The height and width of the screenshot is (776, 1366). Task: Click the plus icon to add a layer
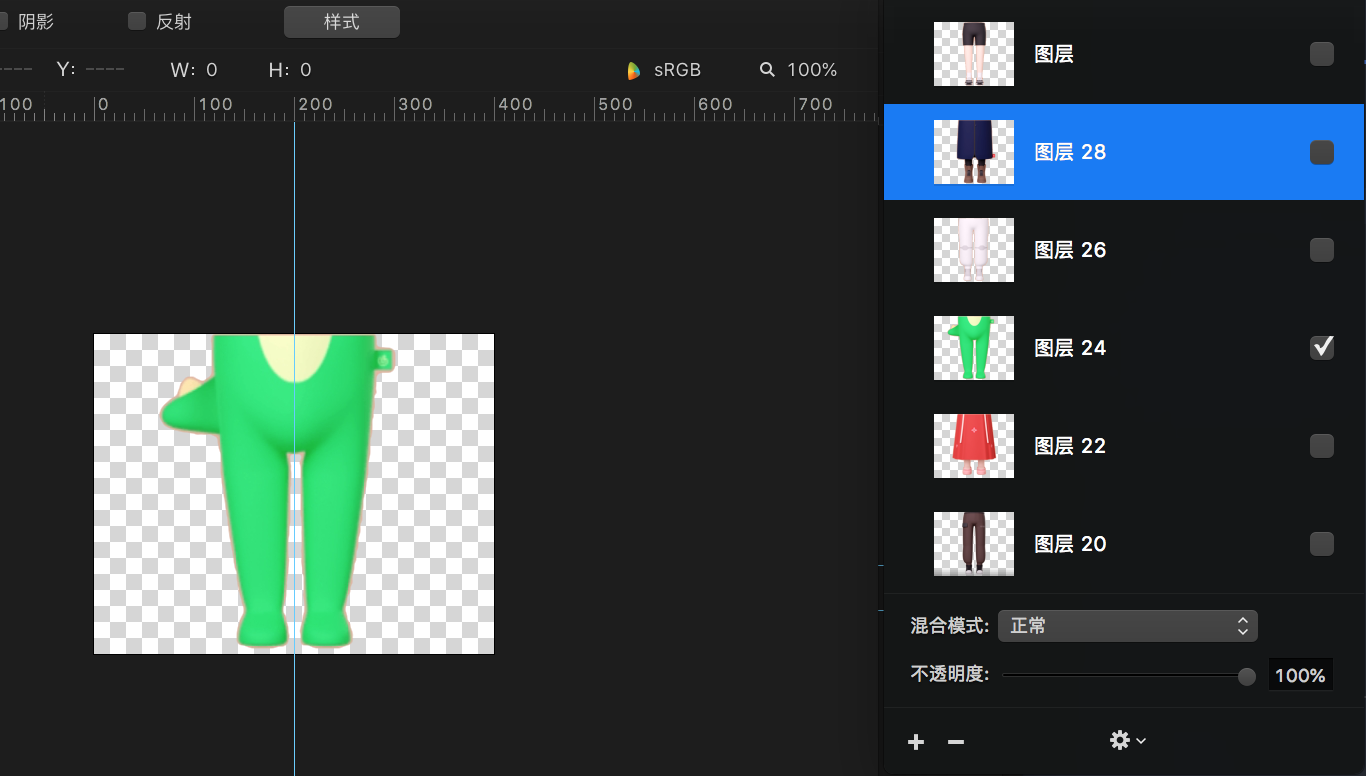pyautogui.click(x=915, y=742)
